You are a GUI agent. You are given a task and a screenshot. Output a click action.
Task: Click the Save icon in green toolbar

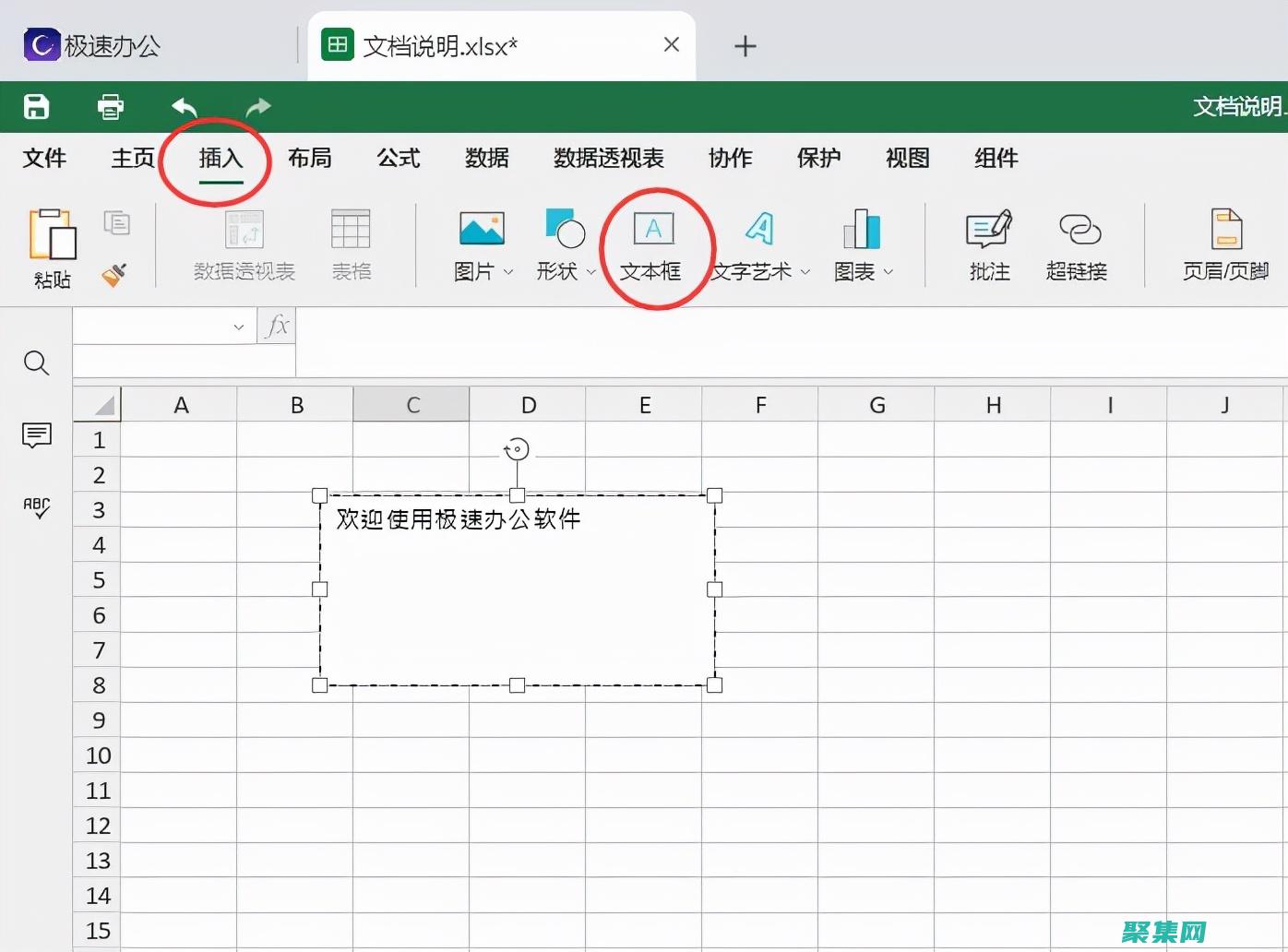click(x=36, y=107)
